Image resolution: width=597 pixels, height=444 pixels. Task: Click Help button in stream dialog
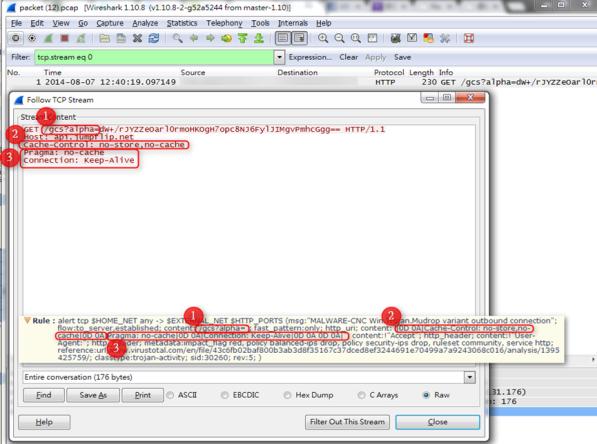click(x=44, y=422)
